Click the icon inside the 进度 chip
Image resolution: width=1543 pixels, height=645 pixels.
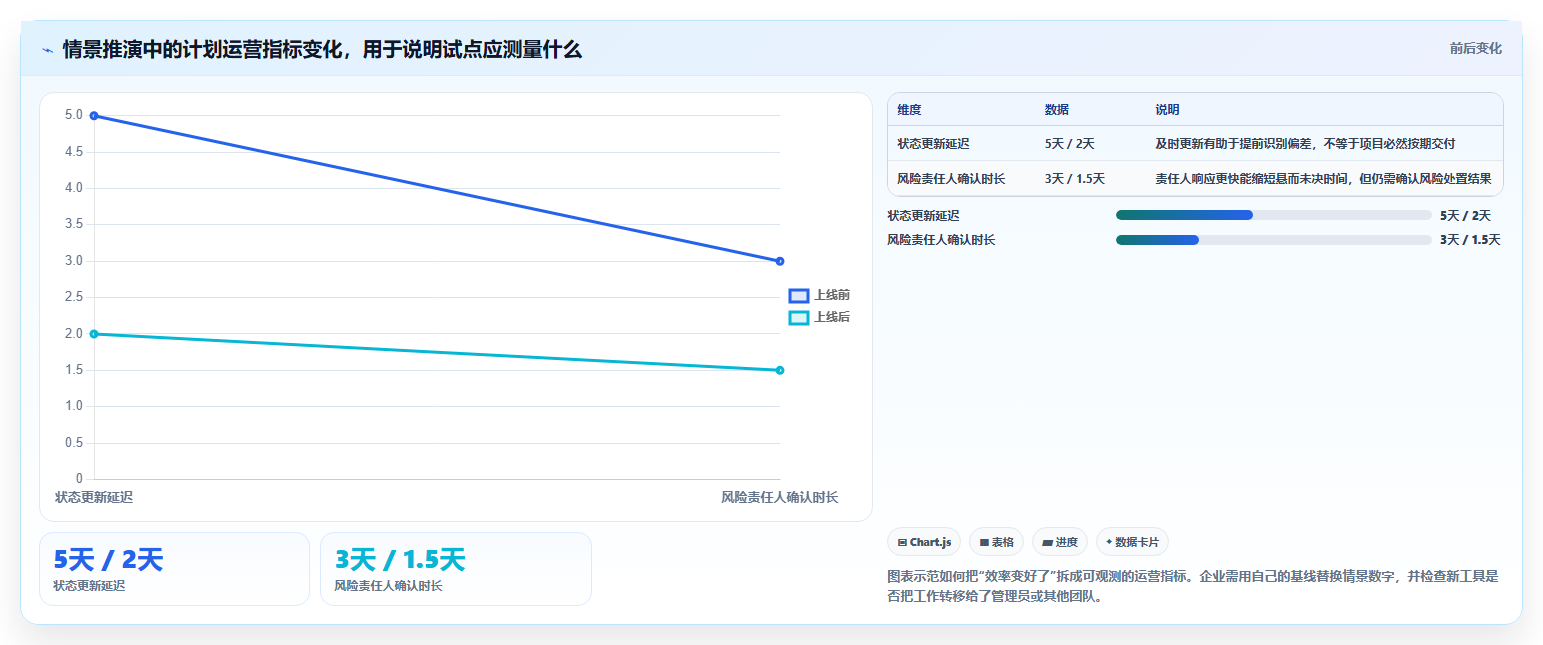pyautogui.click(x=1047, y=542)
